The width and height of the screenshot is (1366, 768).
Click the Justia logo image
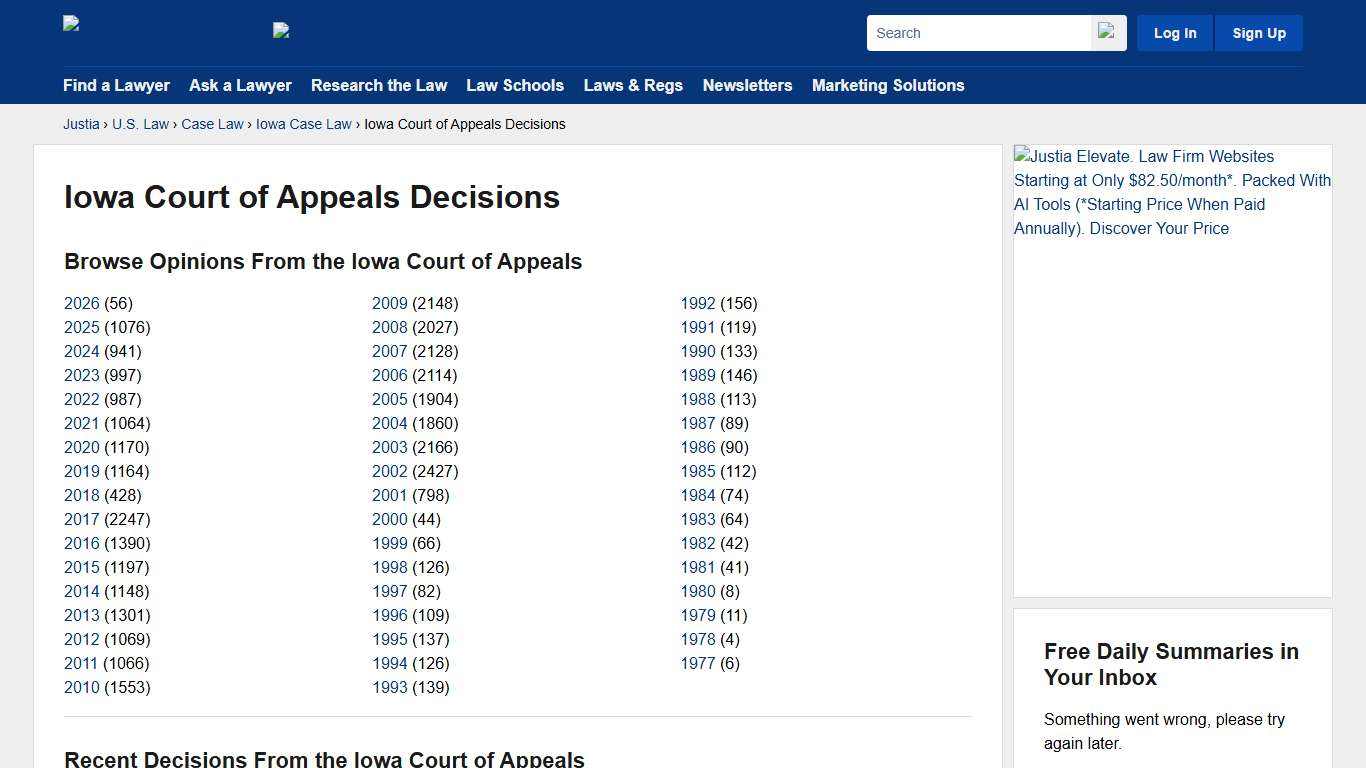(x=71, y=24)
